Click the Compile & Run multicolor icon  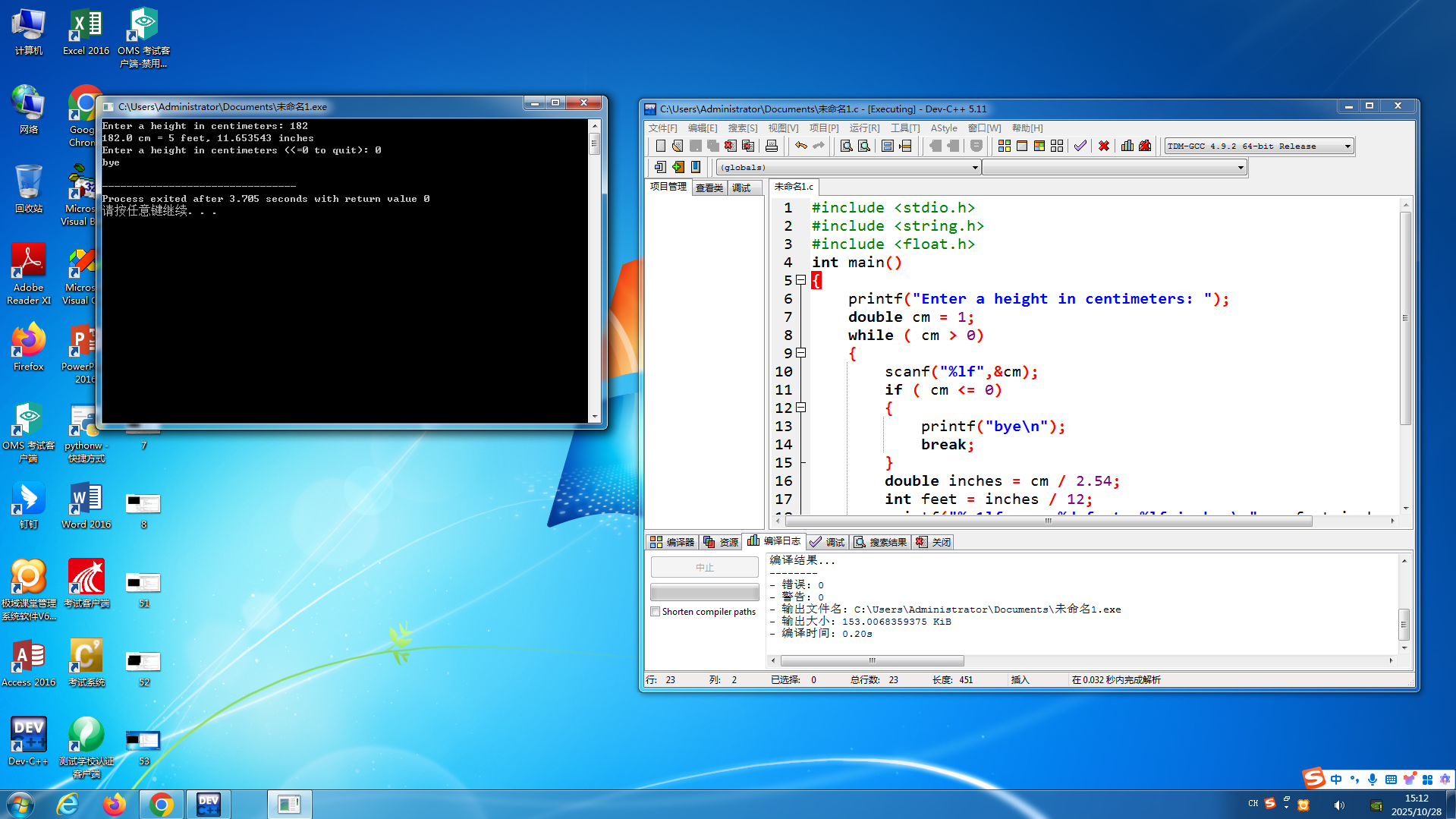pos(1039,146)
